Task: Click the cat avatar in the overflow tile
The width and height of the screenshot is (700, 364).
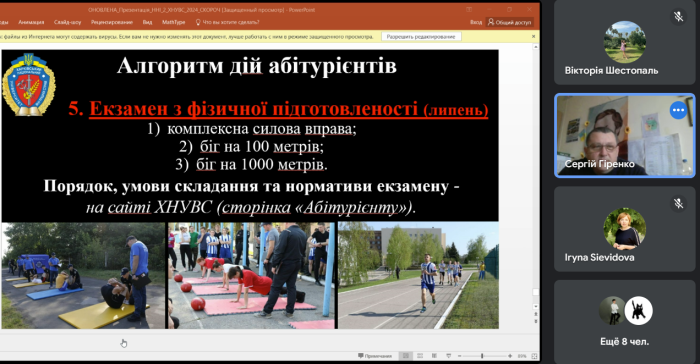Action: (x=638, y=311)
